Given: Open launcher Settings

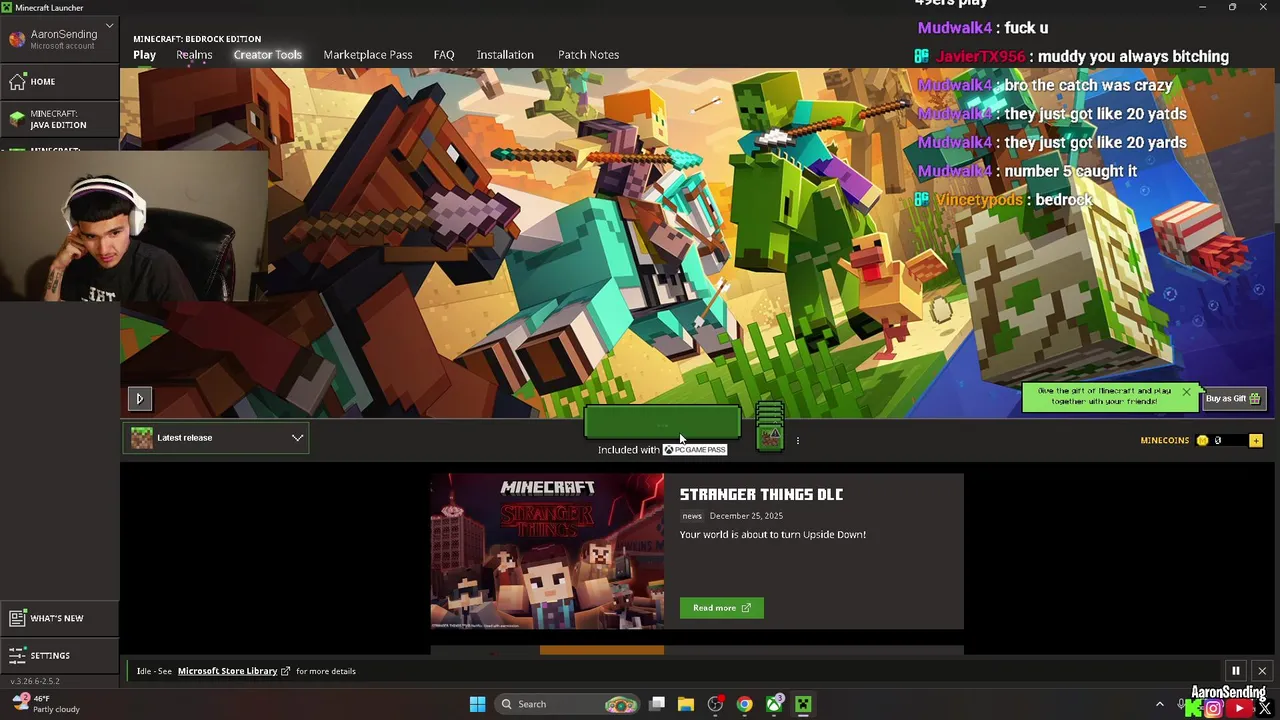Looking at the screenshot, I should [60, 655].
